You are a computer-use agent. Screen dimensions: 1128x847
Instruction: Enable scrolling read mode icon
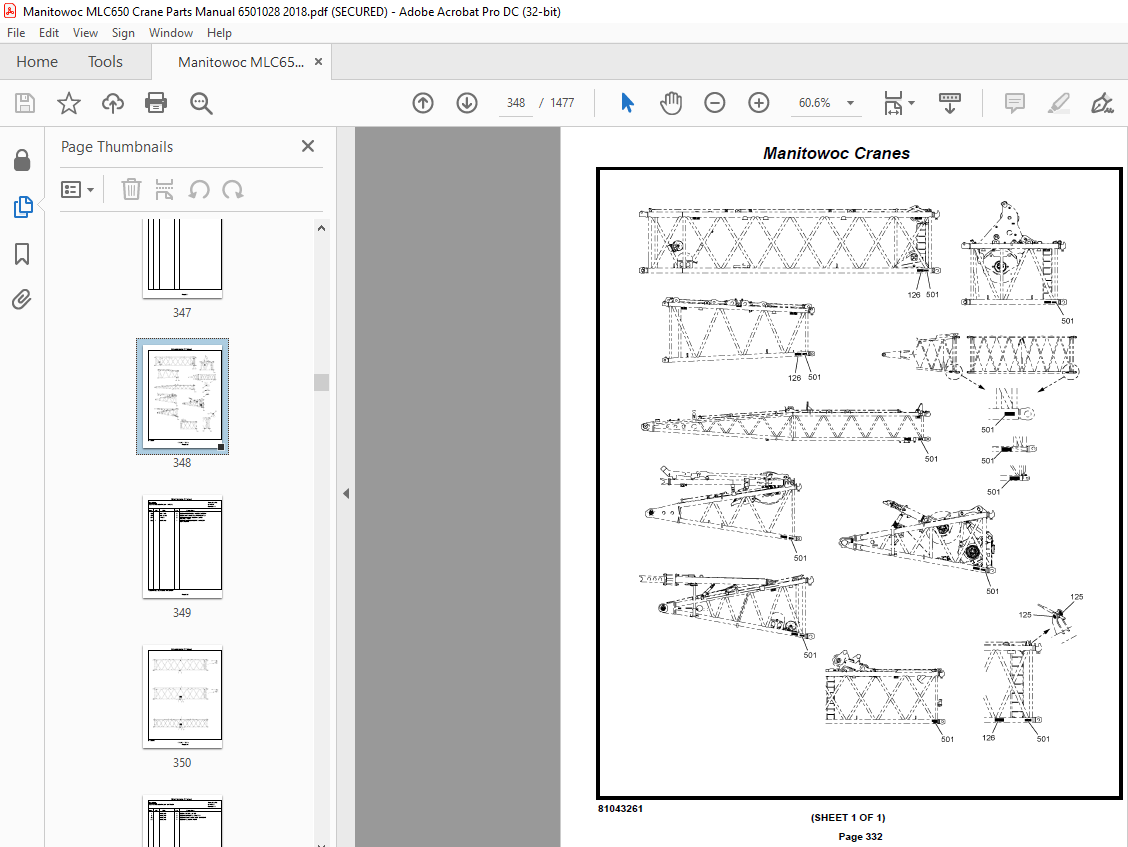[950, 103]
